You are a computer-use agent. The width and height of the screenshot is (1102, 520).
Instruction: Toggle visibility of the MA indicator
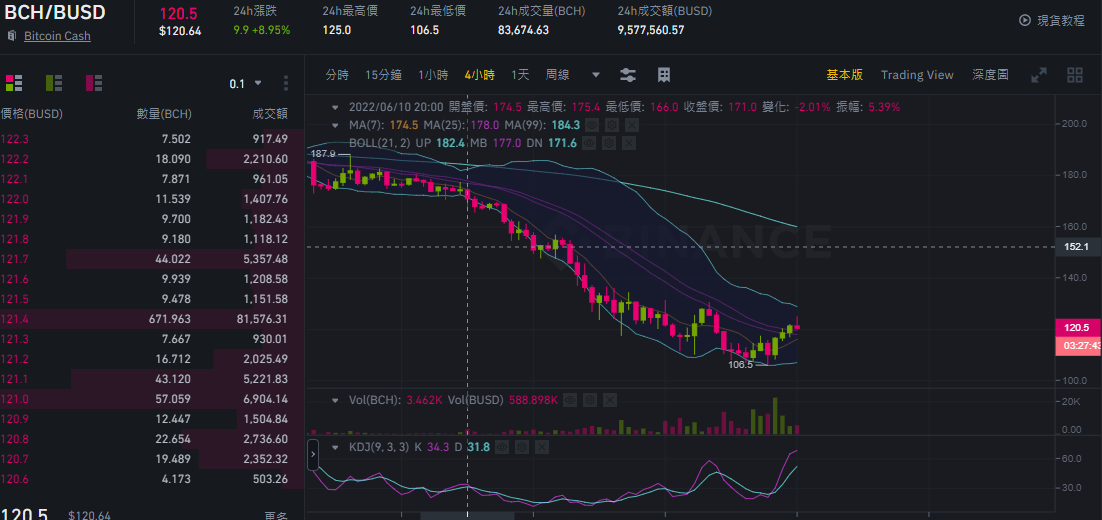tap(591, 125)
